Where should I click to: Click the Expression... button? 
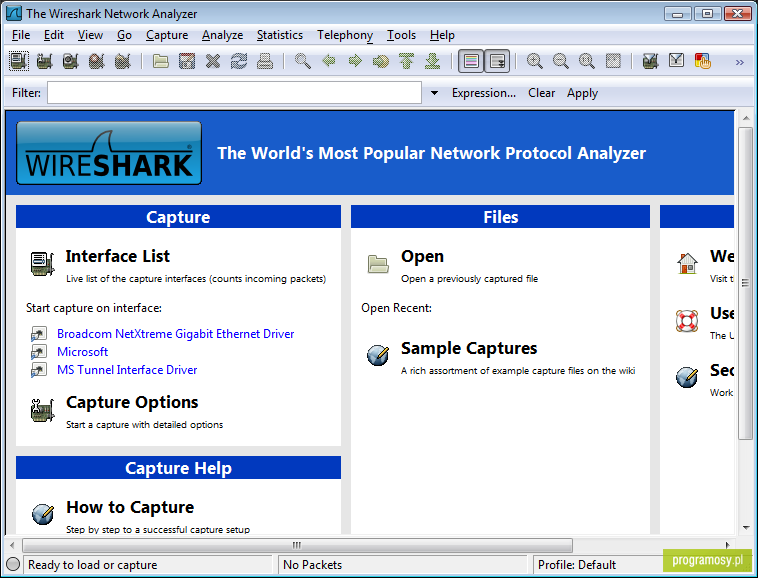pyautogui.click(x=484, y=93)
